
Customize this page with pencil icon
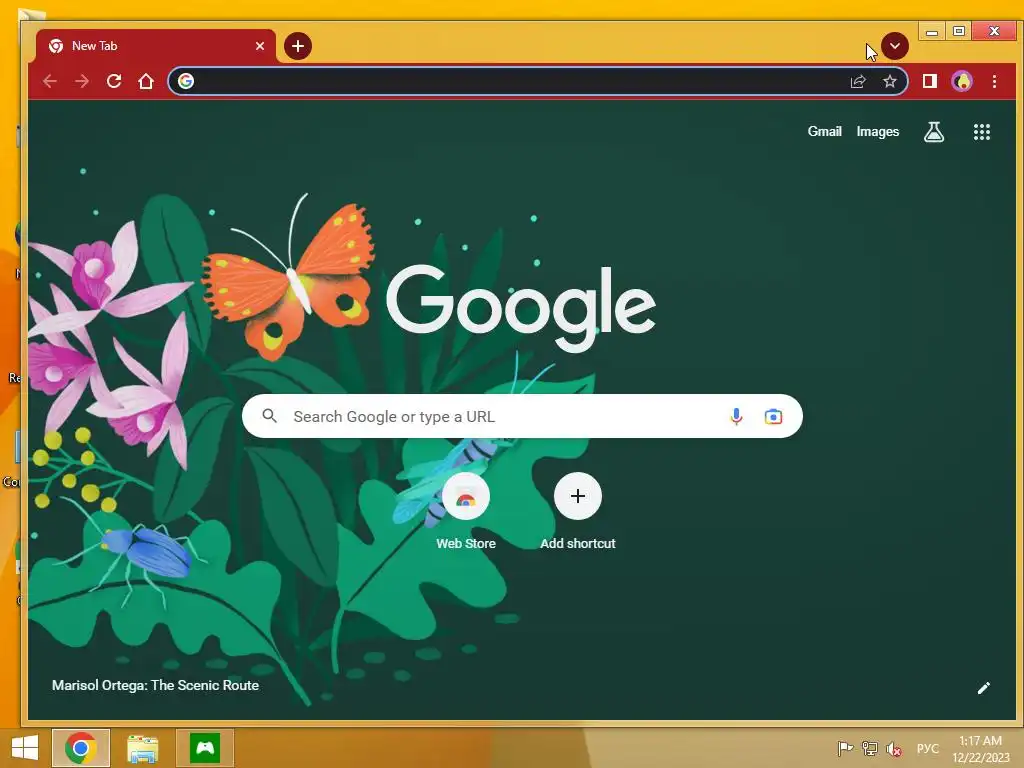pos(984,688)
